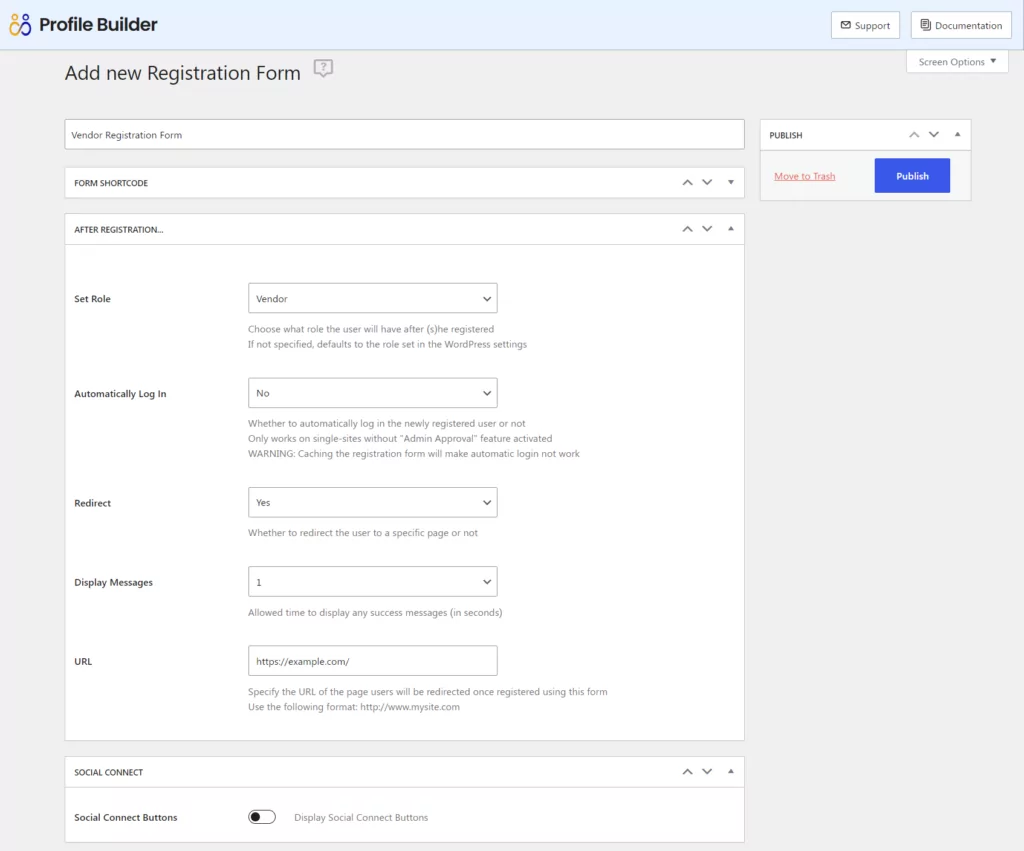The height and width of the screenshot is (851, 1024).
Task: Expand Screen Options tab
Action: click(957, 61)
